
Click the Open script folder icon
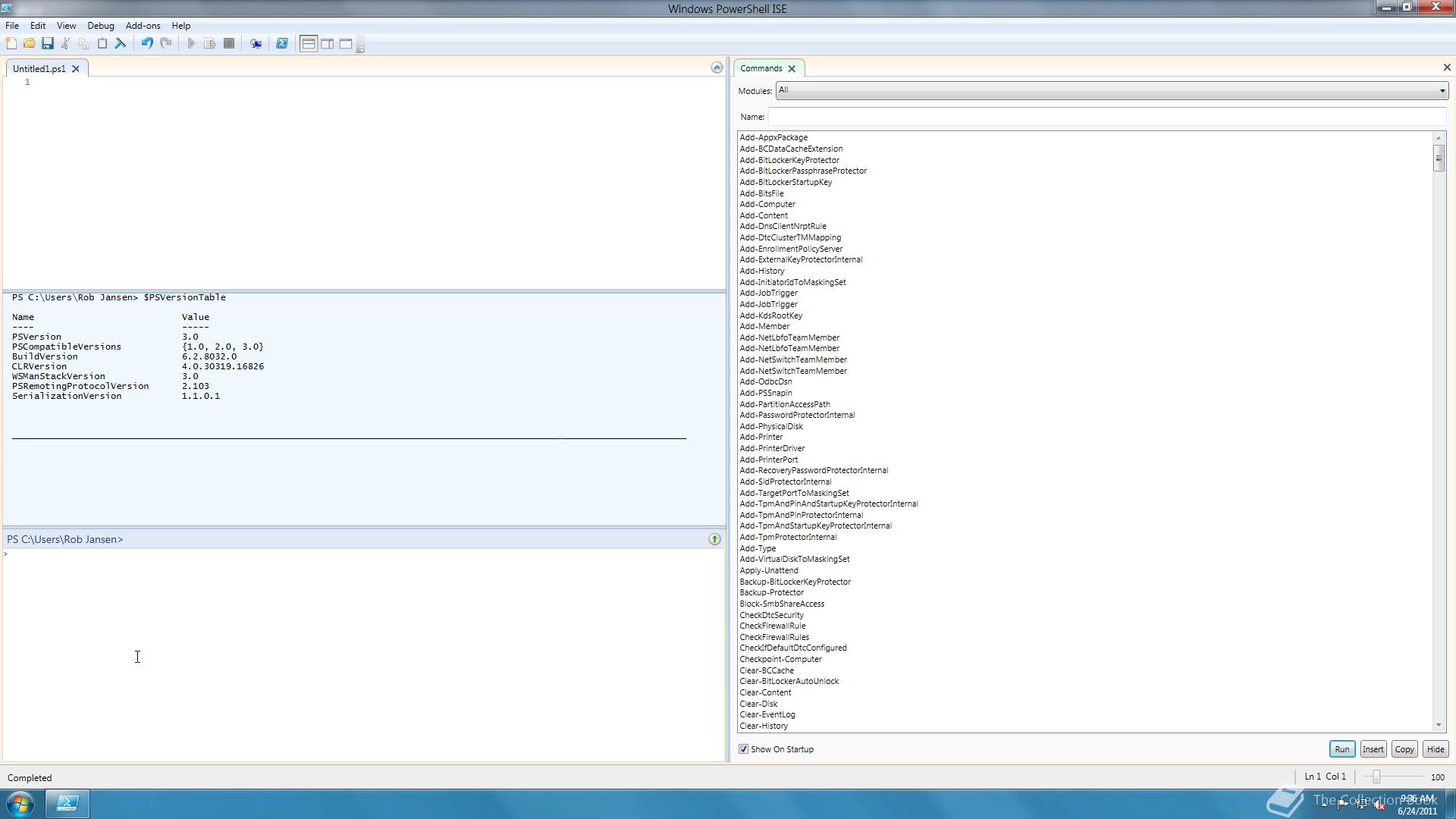tap(30, 44)
